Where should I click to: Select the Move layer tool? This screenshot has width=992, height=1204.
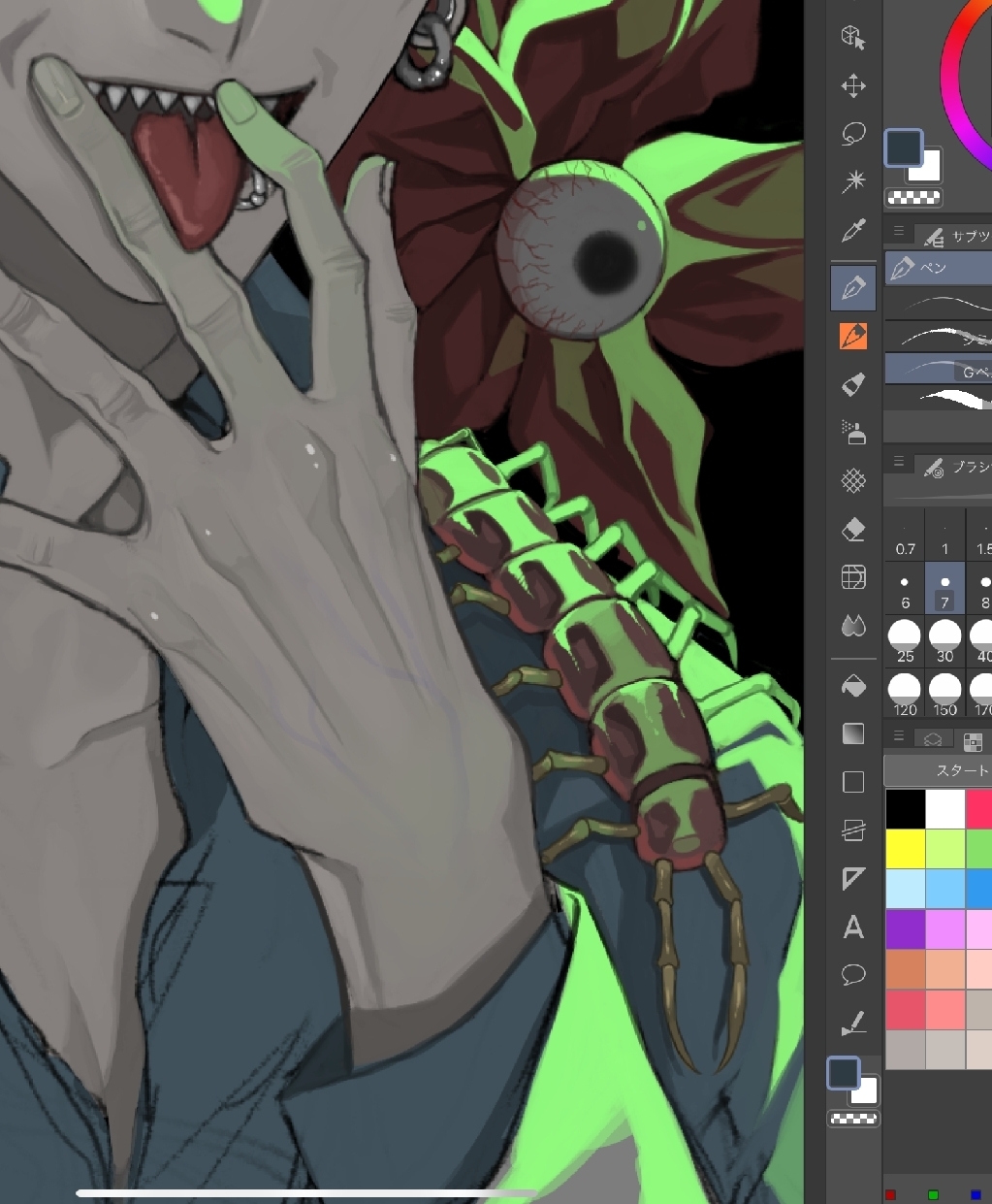853,85
